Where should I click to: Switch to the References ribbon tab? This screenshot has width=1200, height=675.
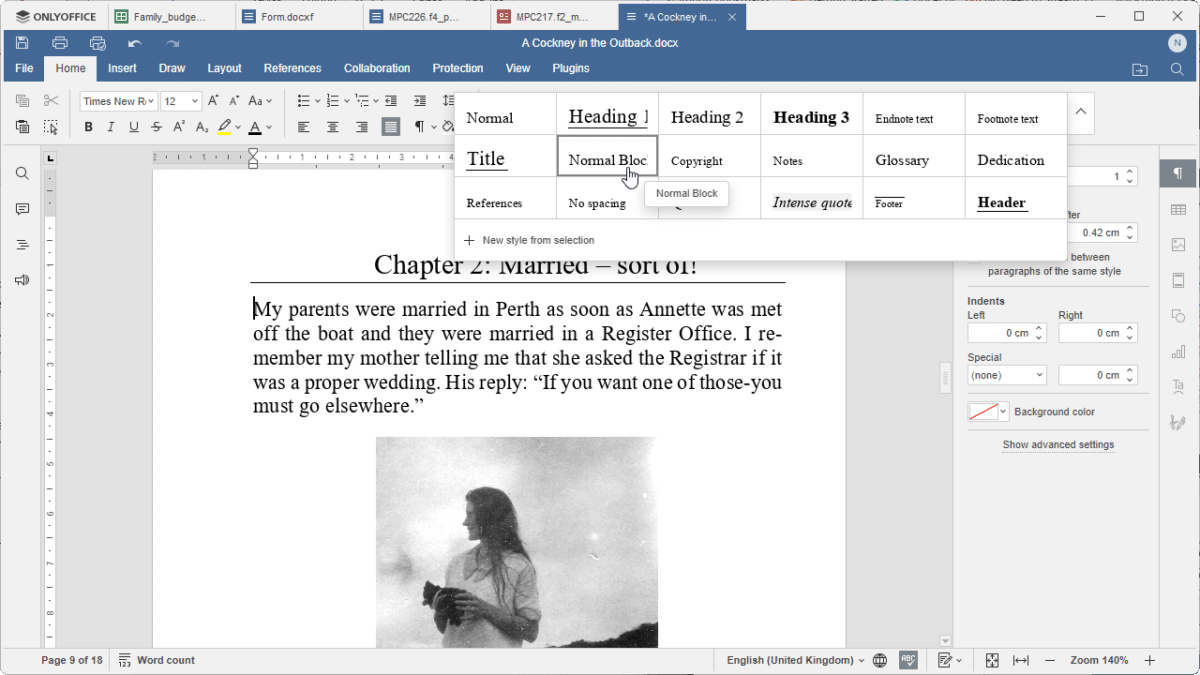pos(292,68)
